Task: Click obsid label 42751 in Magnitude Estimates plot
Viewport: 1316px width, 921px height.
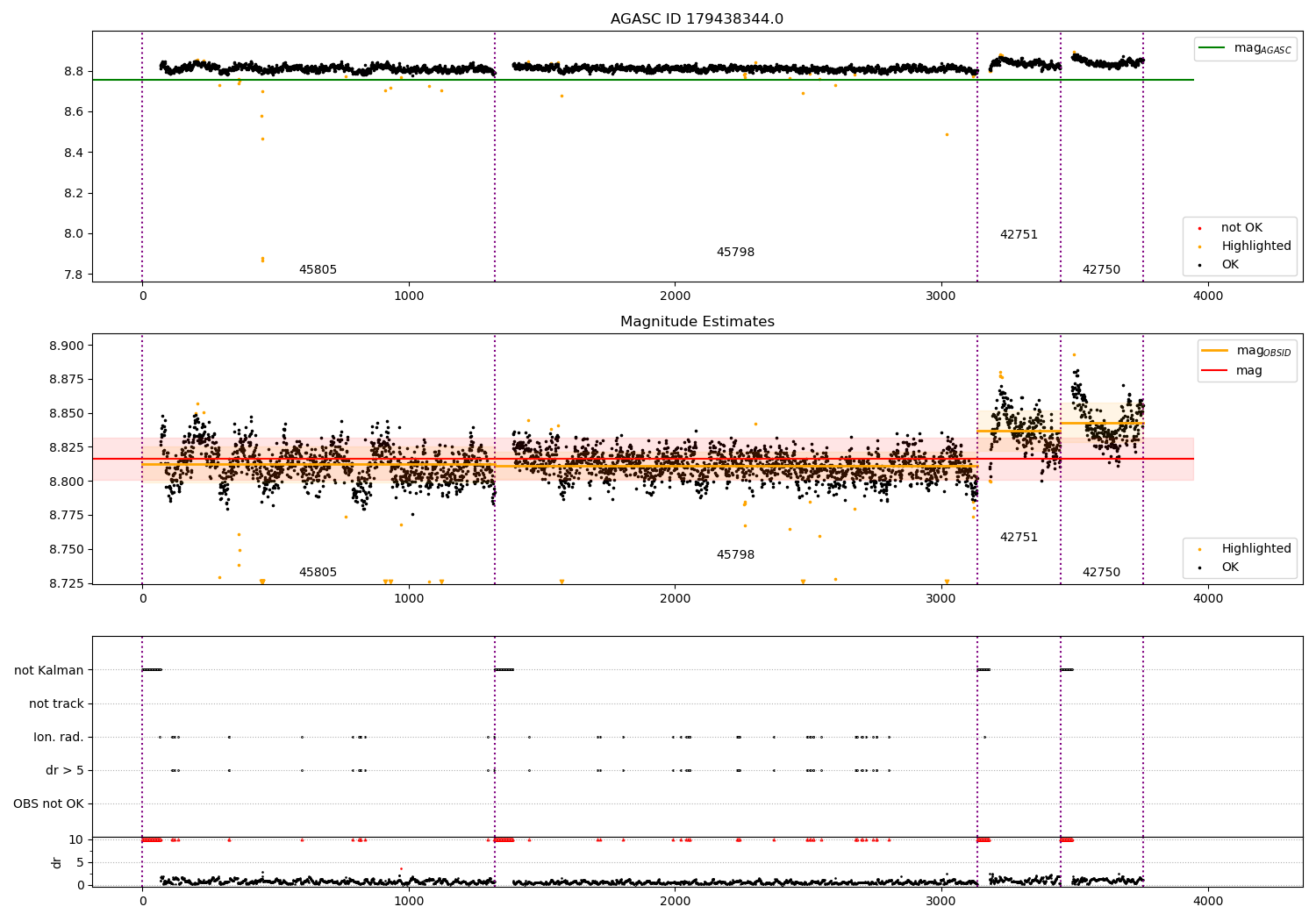Action: 1019,538
